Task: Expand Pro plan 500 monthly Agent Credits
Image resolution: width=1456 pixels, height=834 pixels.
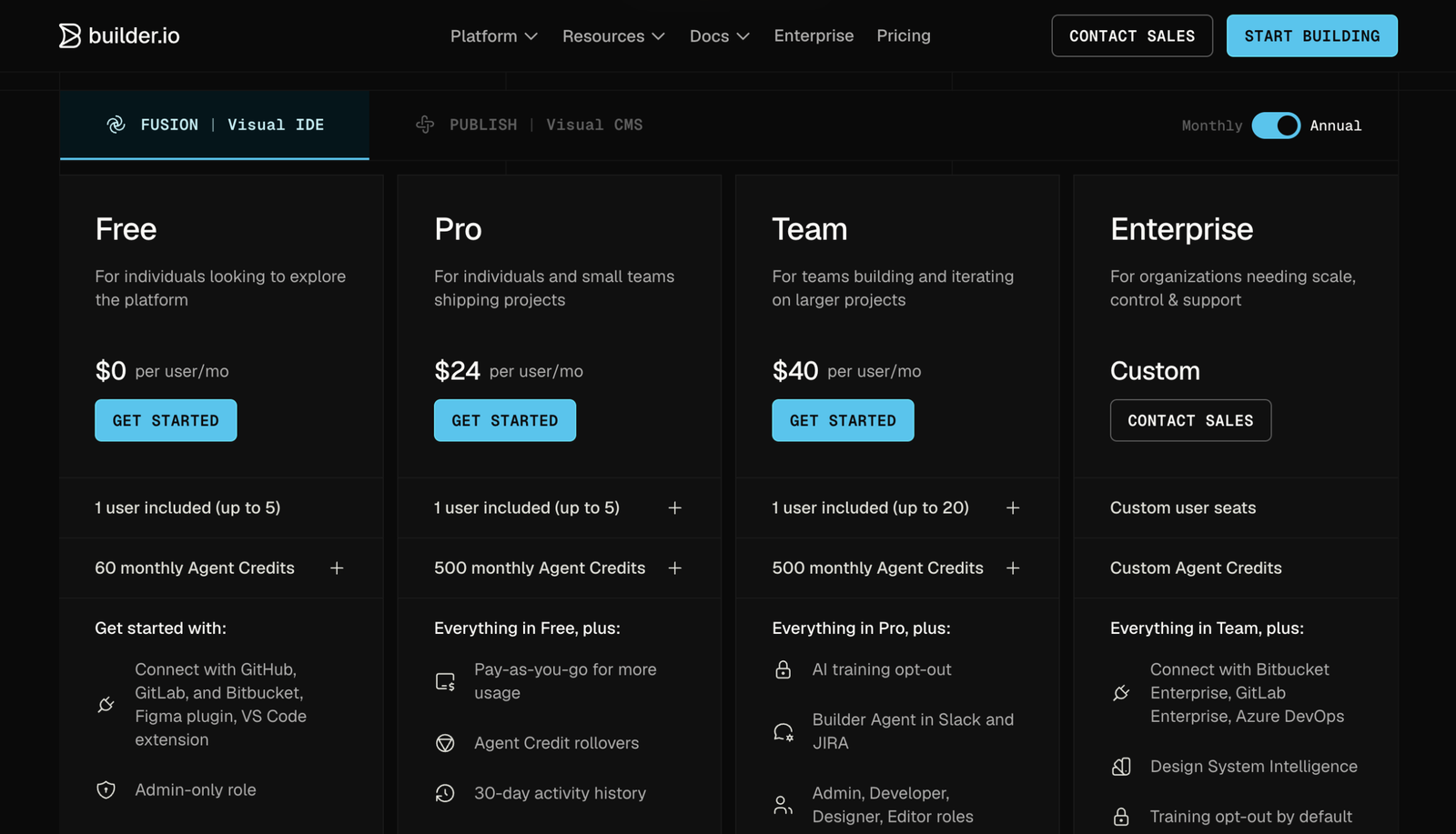Action: coord(674,568)
